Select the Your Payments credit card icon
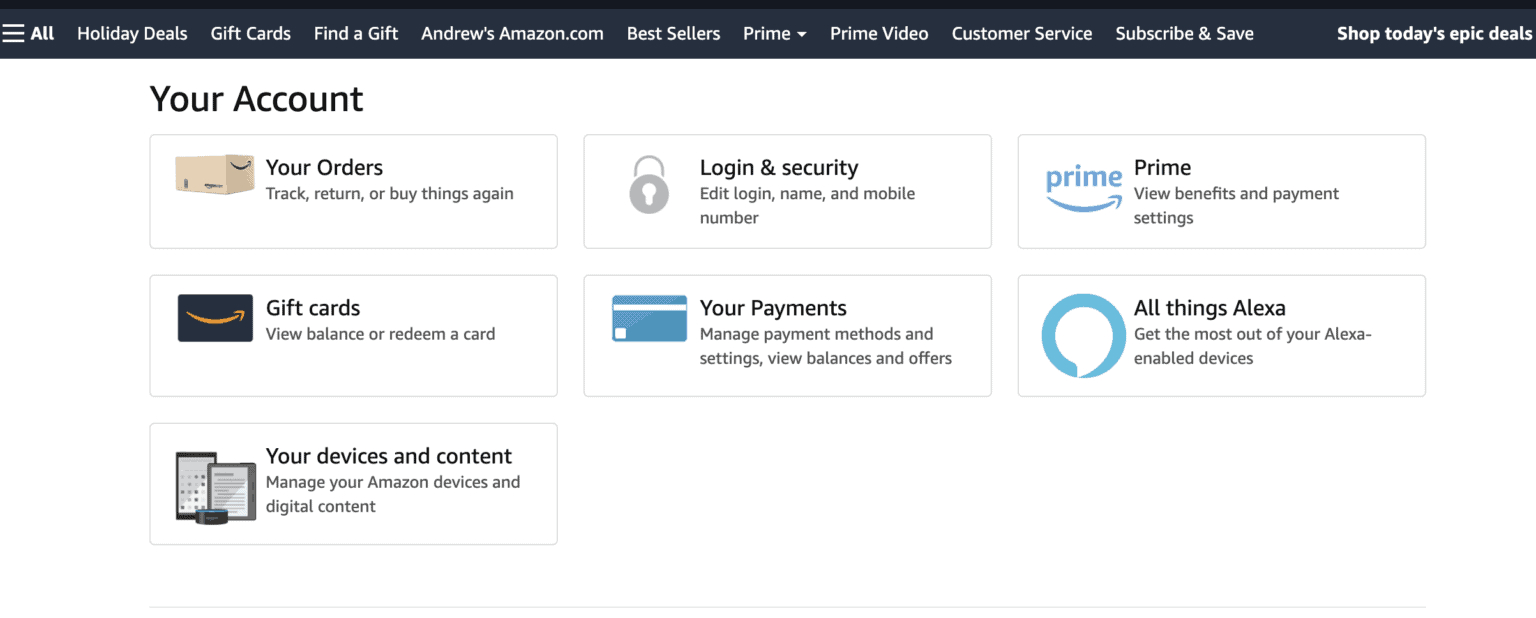Viewport: 1536px width, 618px height. click(649, 318)
